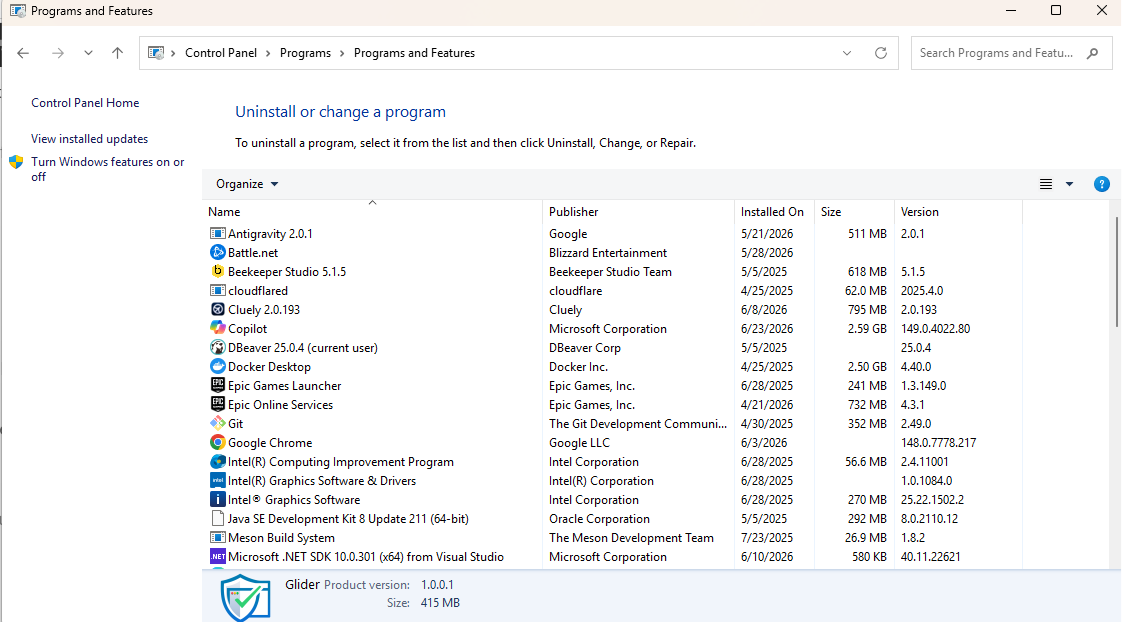Click the Oracle Corporation publisher cell
1122x622 pixels.
click(x=599, y=519)
